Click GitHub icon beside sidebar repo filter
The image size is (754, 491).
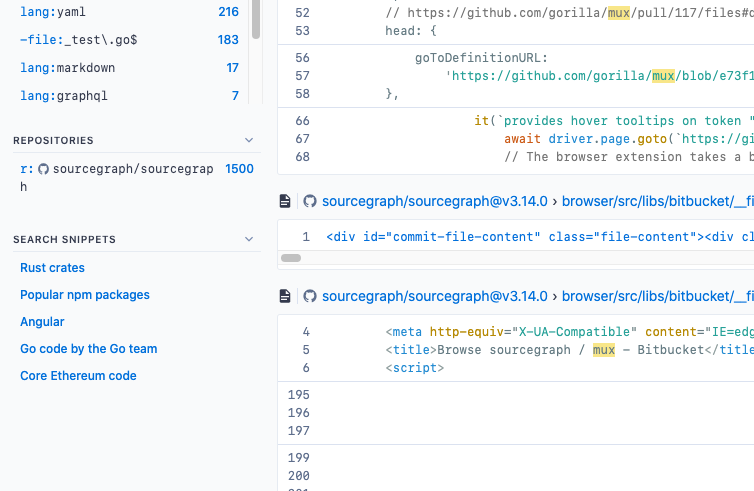pos(43,169)
